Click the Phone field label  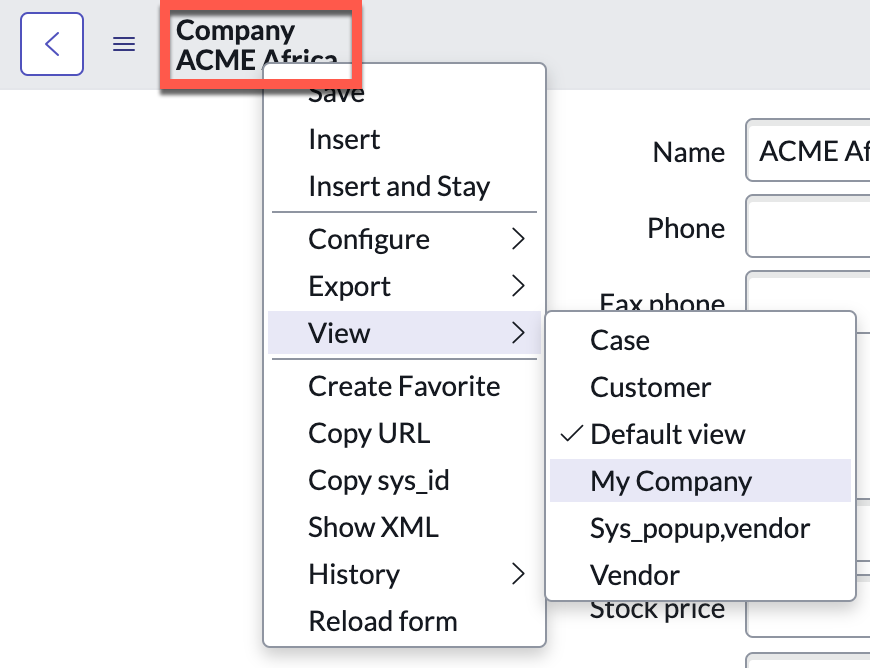[686, 228]
